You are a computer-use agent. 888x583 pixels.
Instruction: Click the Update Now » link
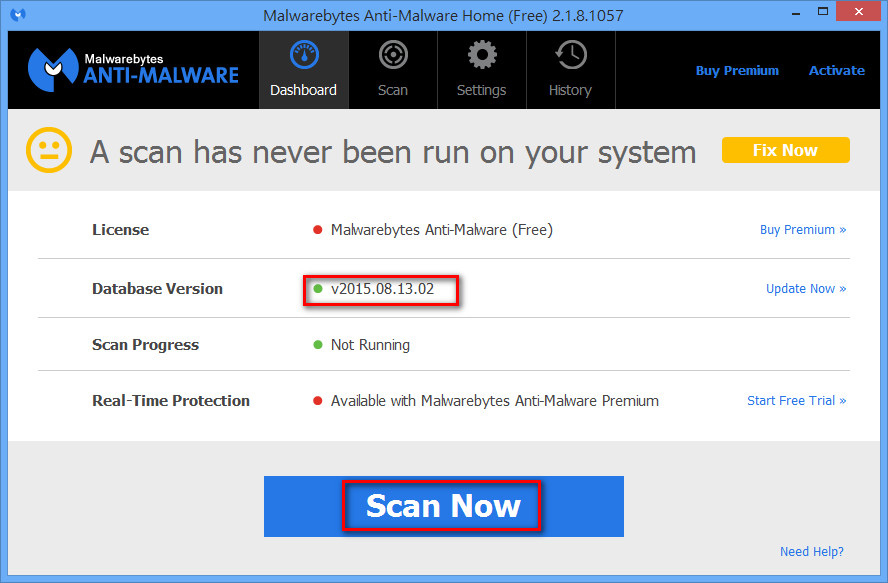point(806,288)
